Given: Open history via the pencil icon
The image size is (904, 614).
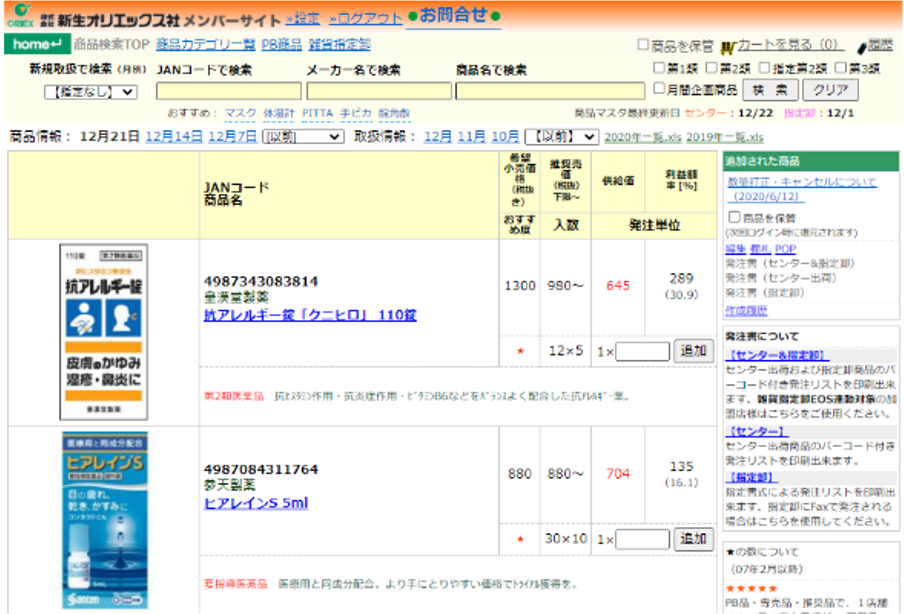Looking at the screenshot, I should 862,47.
